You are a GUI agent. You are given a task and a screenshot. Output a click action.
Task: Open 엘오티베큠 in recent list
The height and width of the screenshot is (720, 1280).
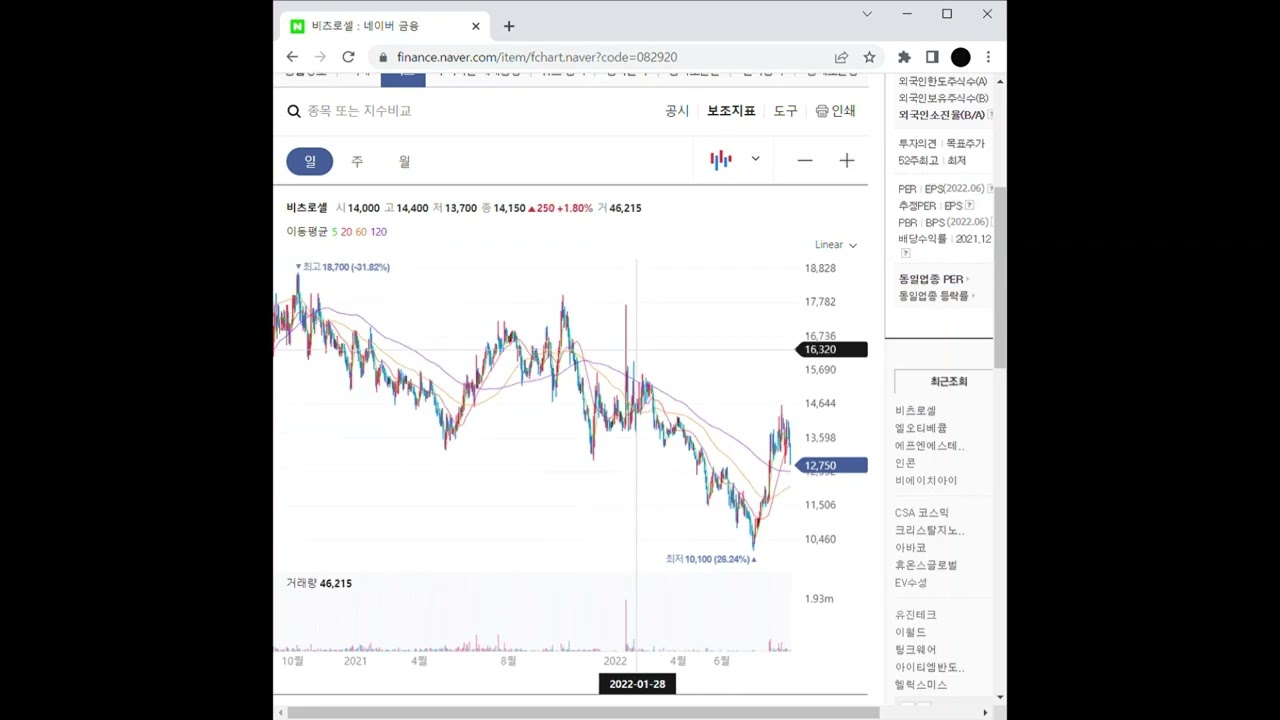(921, 428)
